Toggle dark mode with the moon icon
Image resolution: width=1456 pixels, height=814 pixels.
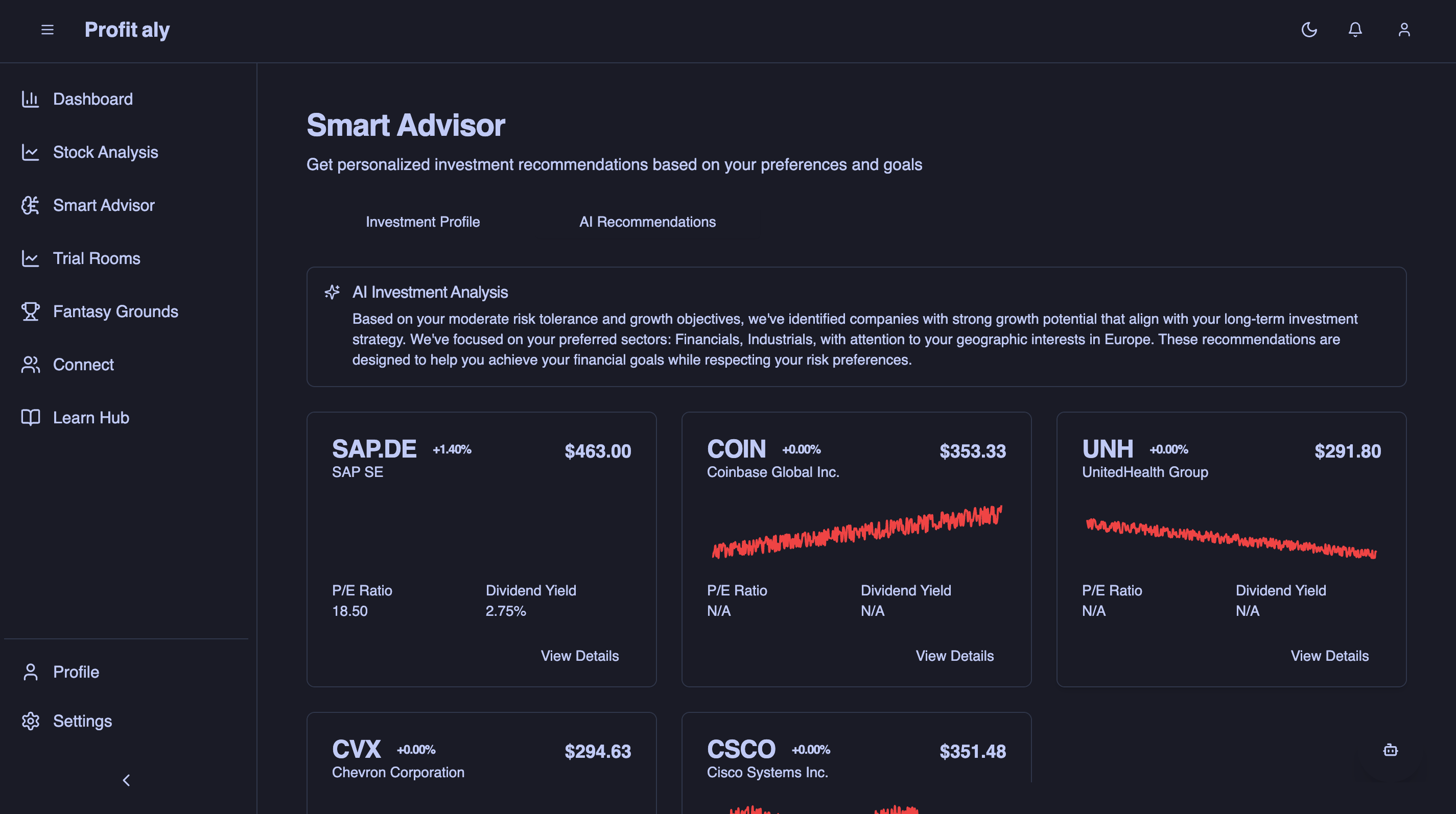[1309, 30]
